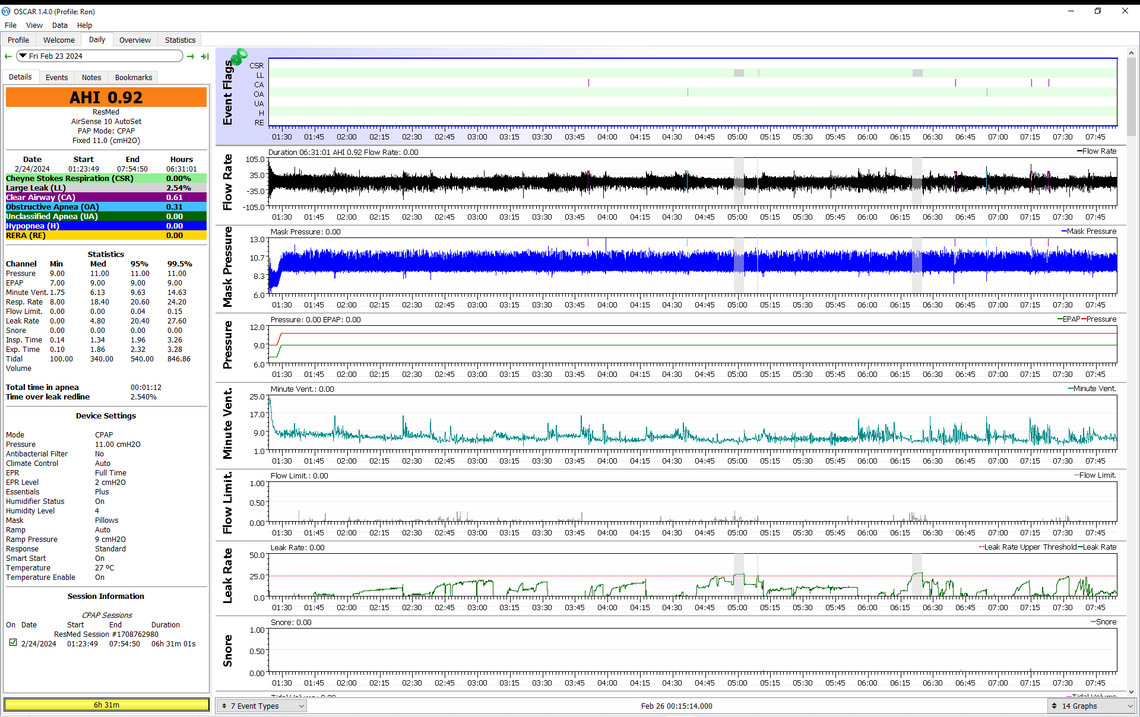
Task: Click the RERA (RE) event row
Action: (x=106, y=235)
